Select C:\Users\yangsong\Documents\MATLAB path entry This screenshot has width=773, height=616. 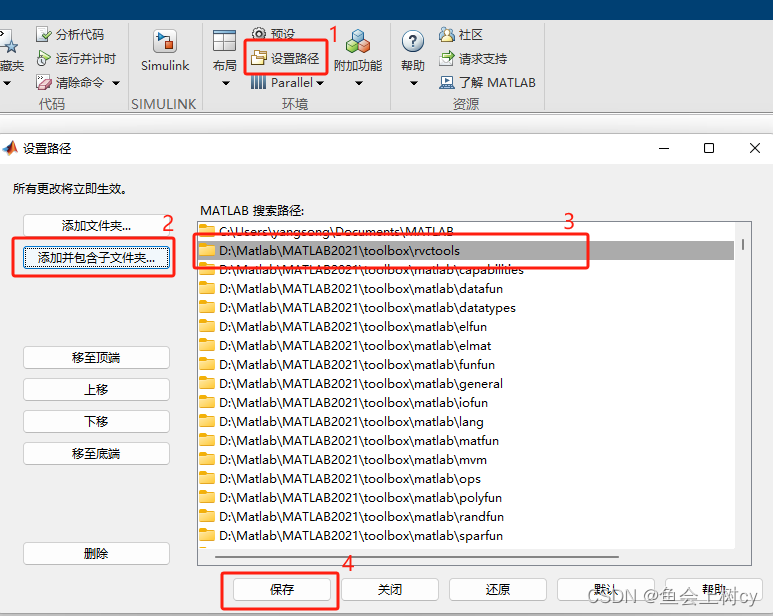pos(466,231)
